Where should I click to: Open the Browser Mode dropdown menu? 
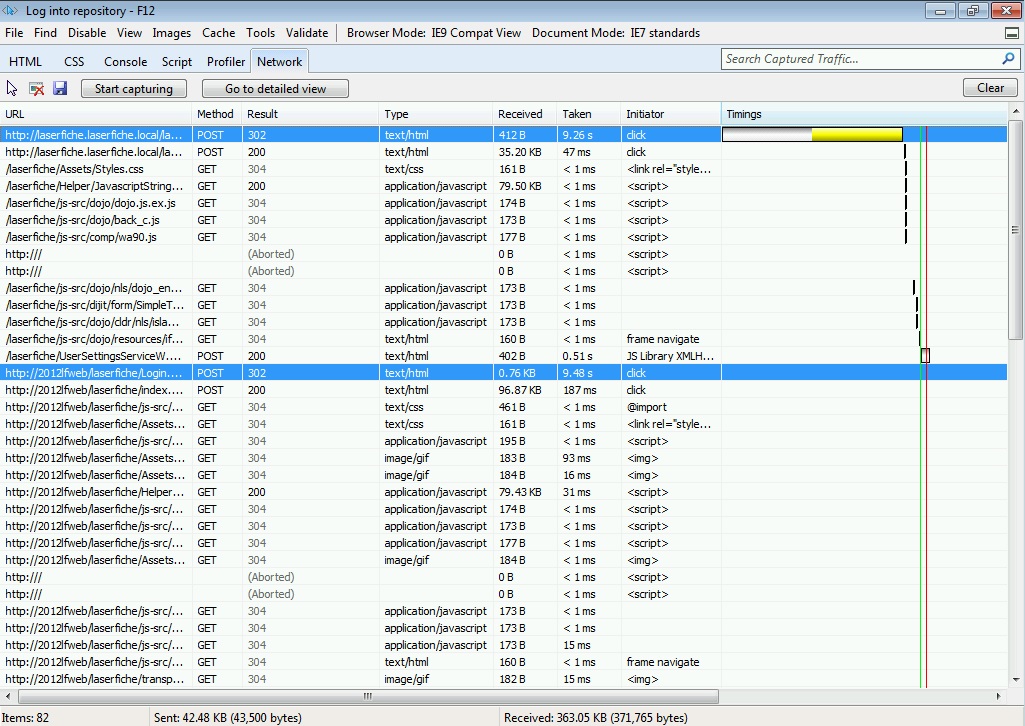433,33
